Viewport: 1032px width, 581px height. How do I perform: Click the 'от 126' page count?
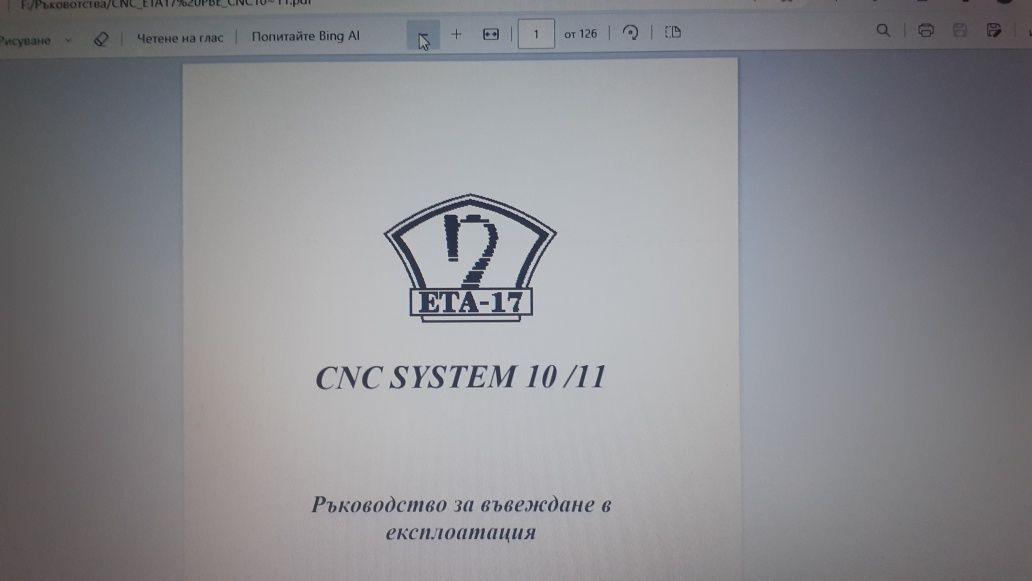(580, 34)
